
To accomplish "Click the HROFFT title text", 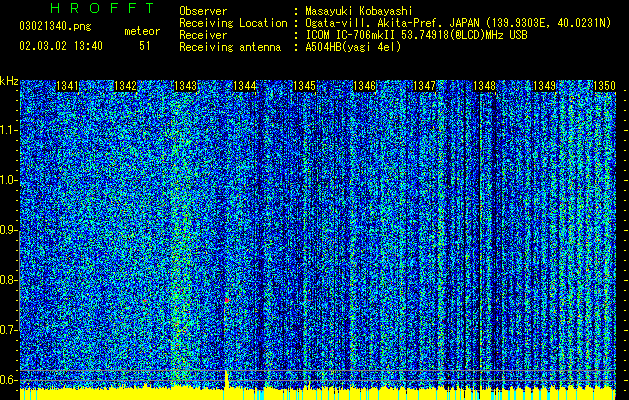I will pos(102,8).
